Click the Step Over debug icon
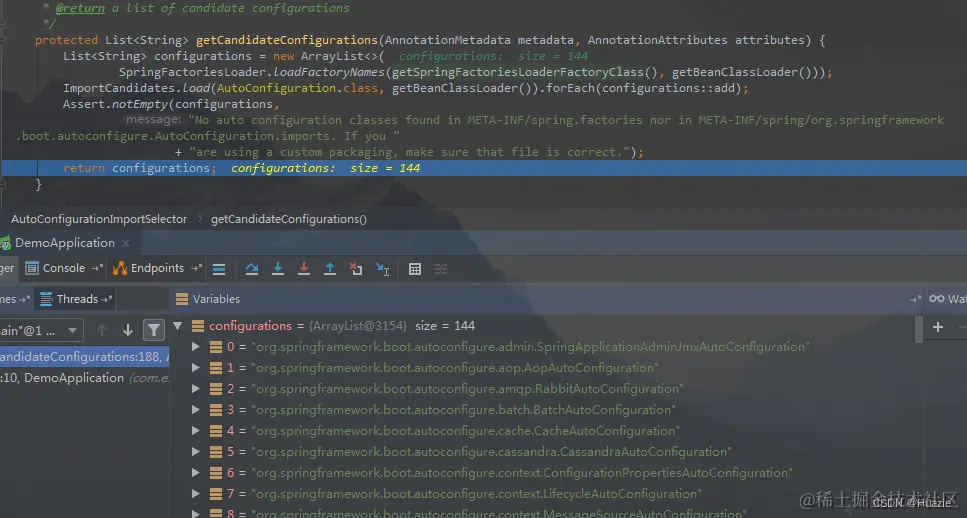The width and height of the screenshot is (967, 518). pos(252,269)
